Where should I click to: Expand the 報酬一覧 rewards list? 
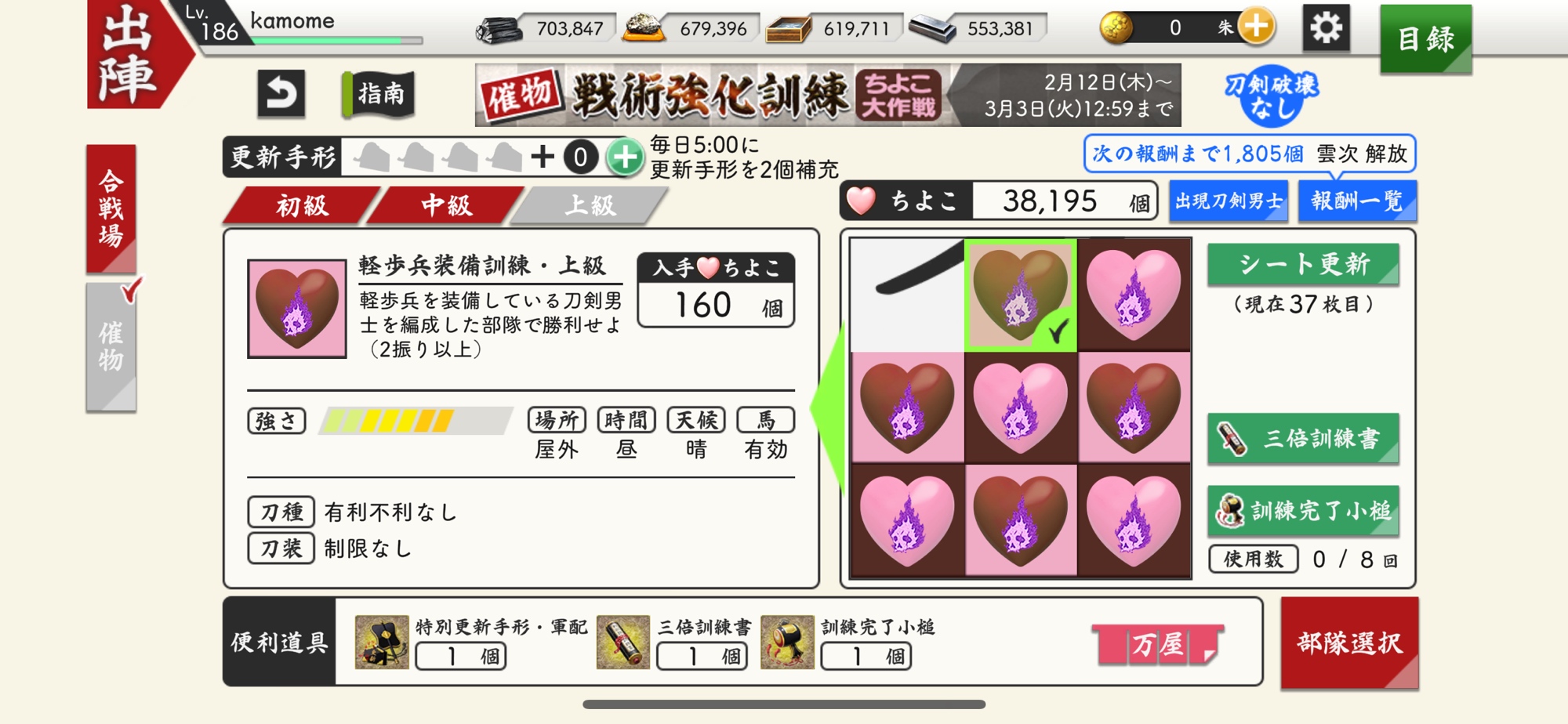coord(1357,201)
